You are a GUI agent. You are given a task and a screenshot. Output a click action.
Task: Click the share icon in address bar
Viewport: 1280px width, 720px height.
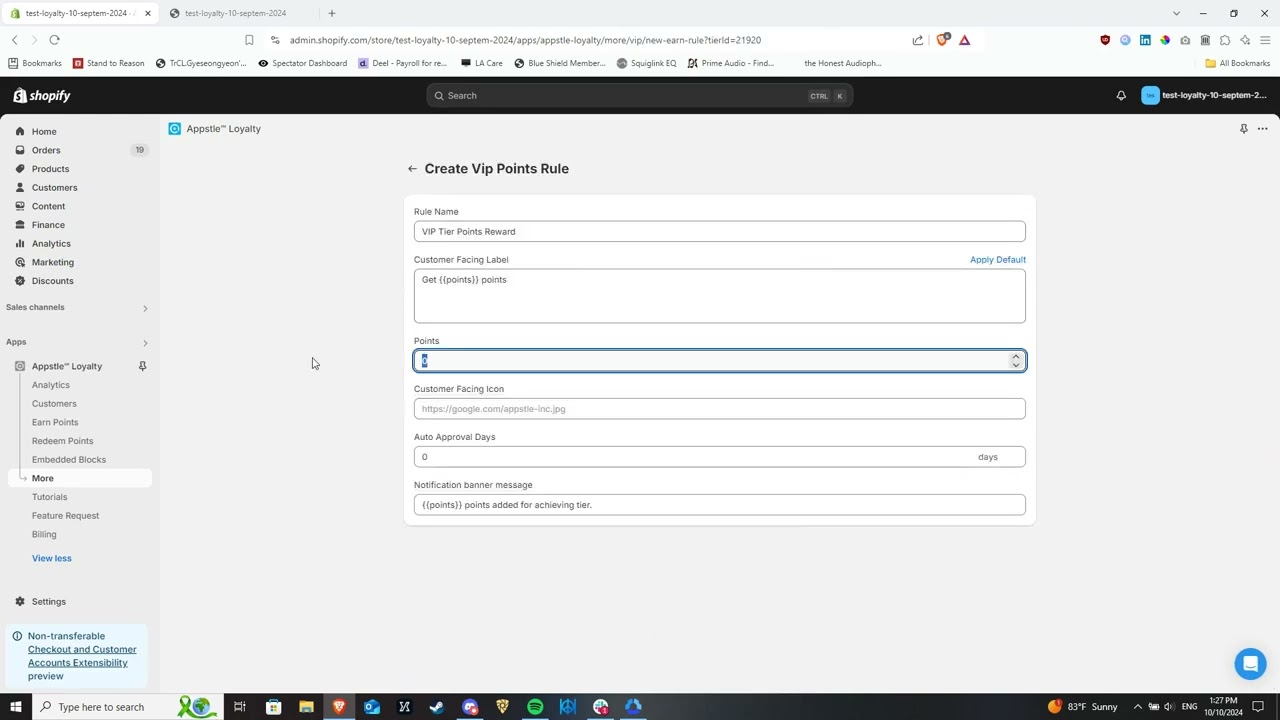918,40
